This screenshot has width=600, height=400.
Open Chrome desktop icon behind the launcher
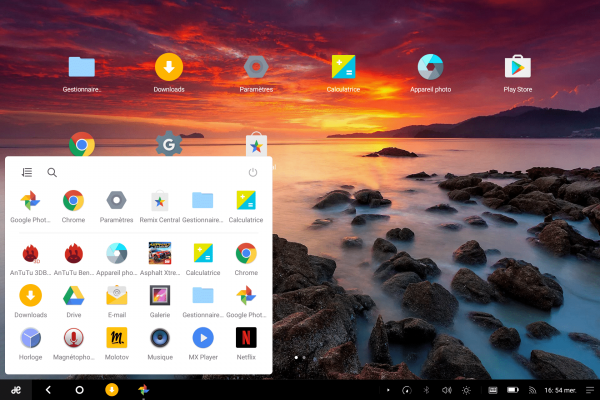click(82, 144)
